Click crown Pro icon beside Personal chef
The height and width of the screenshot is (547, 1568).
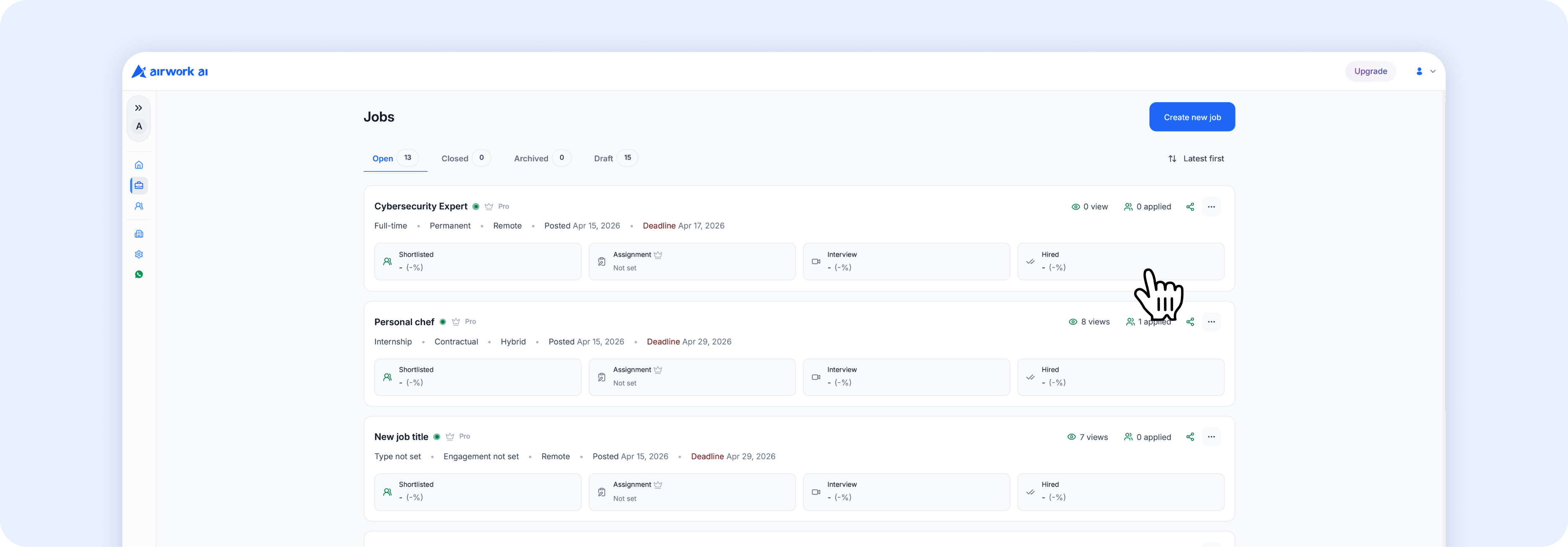(456, 322)
